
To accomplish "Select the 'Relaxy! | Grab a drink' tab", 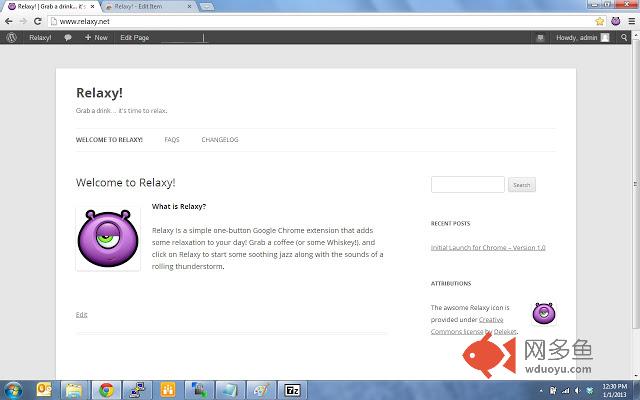I will click(51, 7).
